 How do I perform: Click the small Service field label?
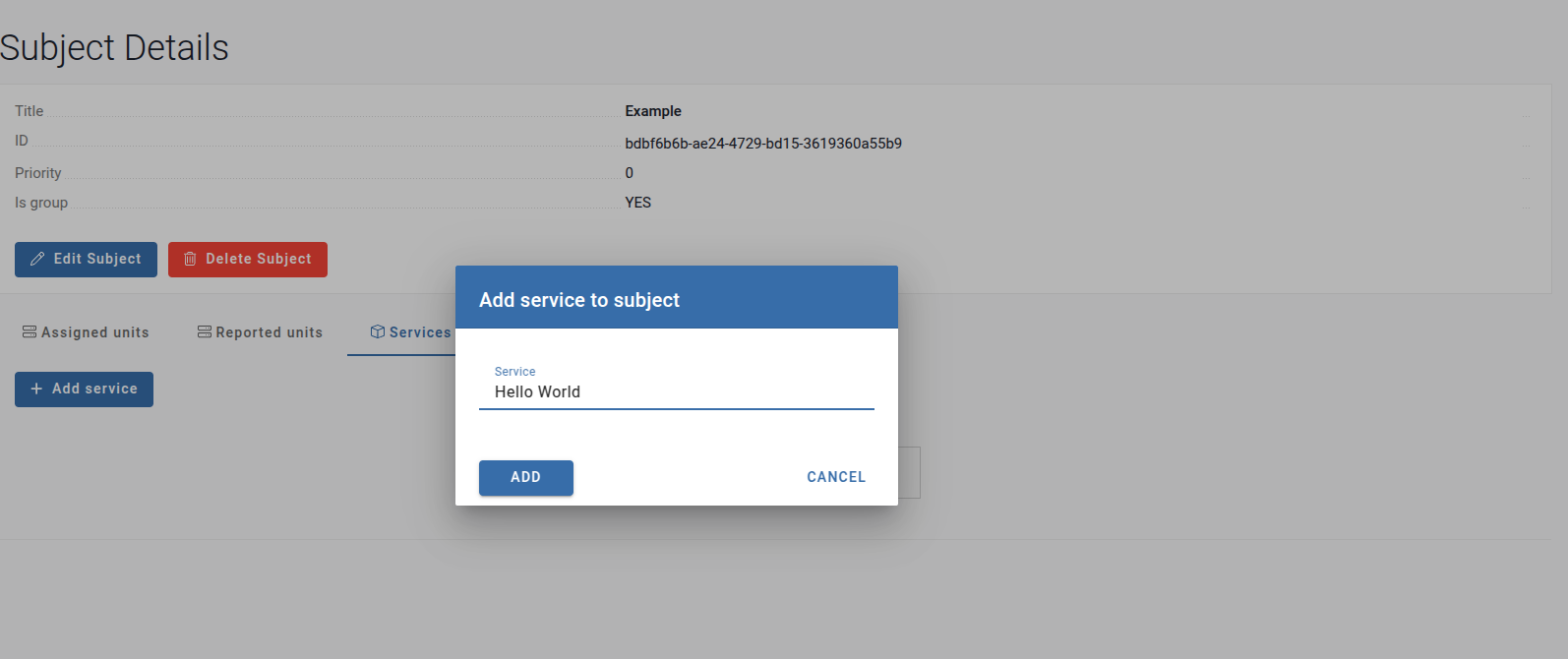514,372
